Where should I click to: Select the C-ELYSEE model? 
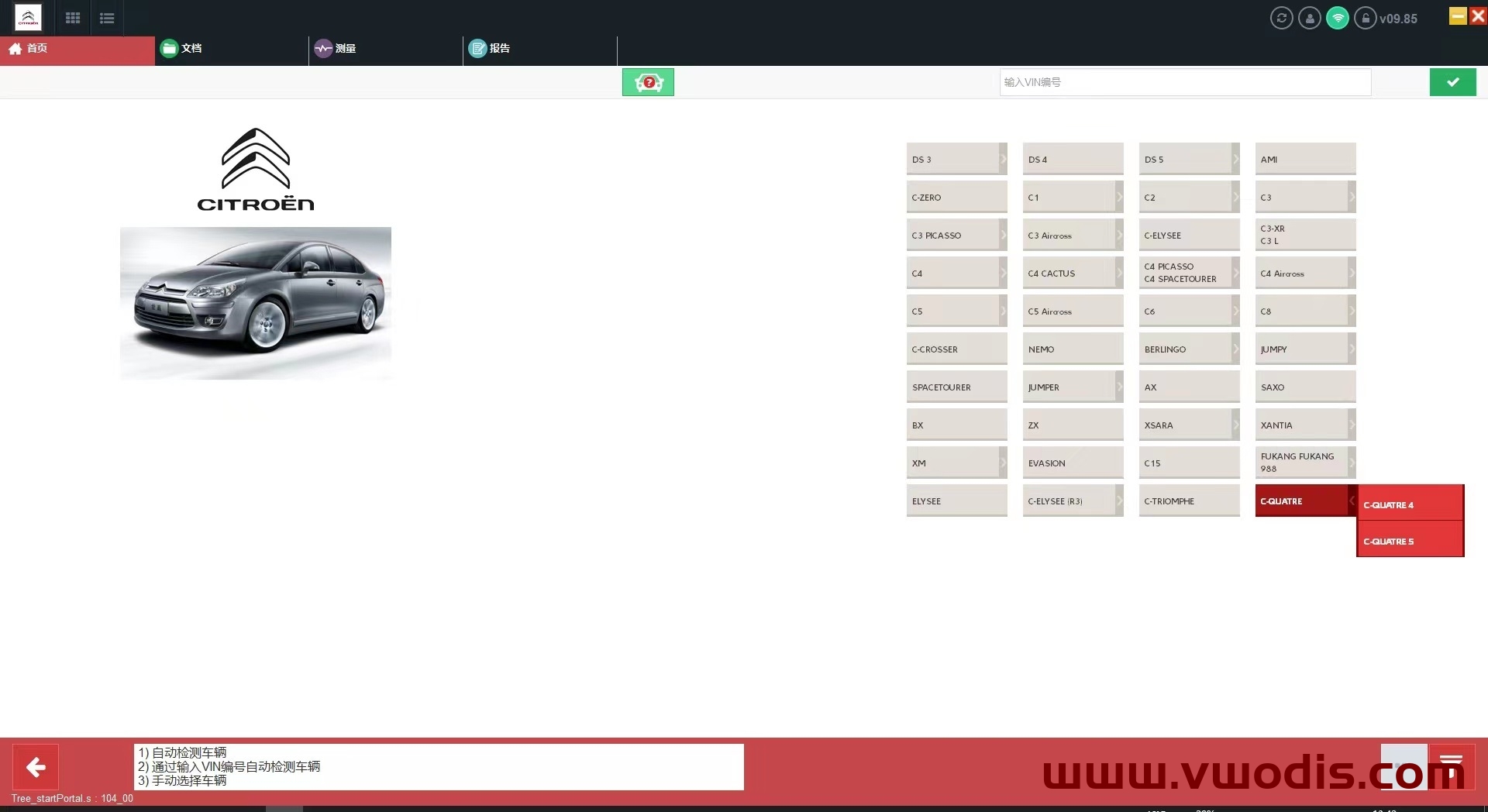[x=1189, y=235]
